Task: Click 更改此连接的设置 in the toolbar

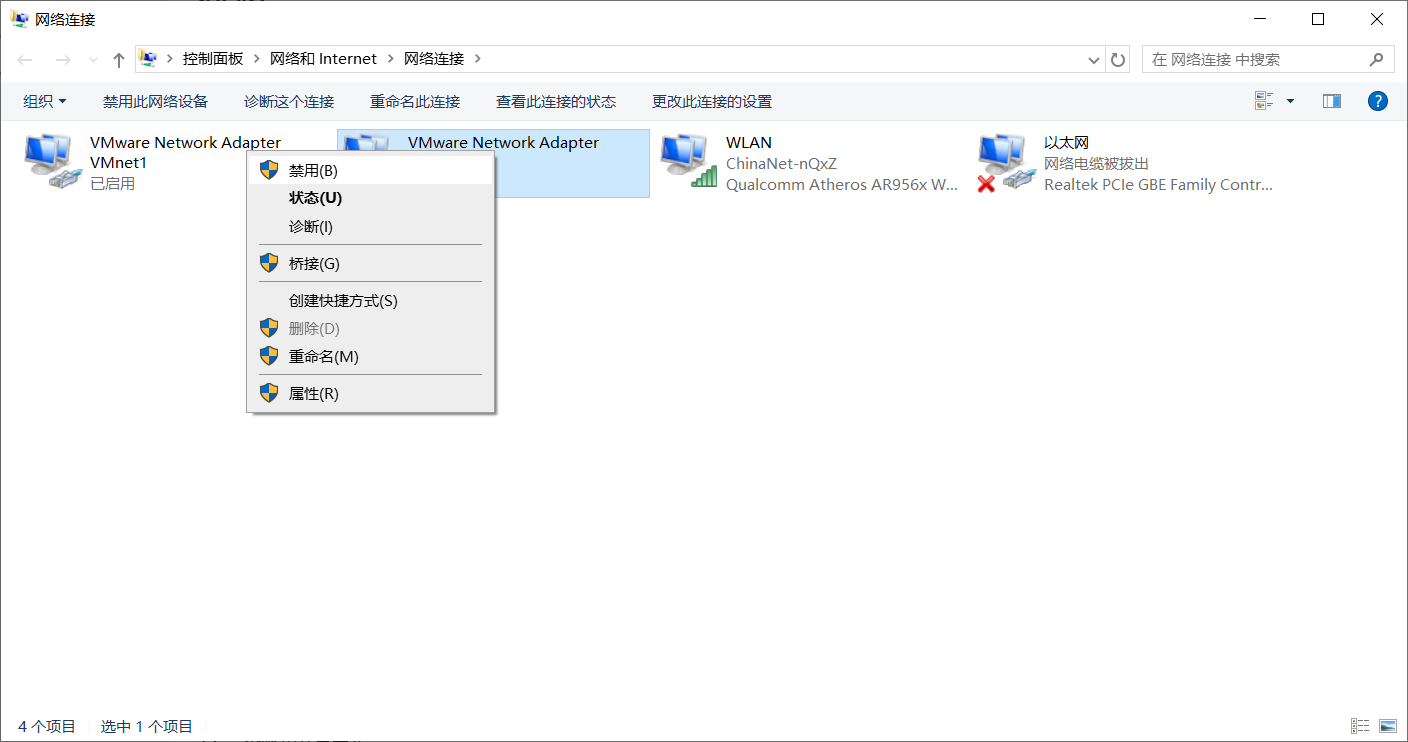Action: 712,102
